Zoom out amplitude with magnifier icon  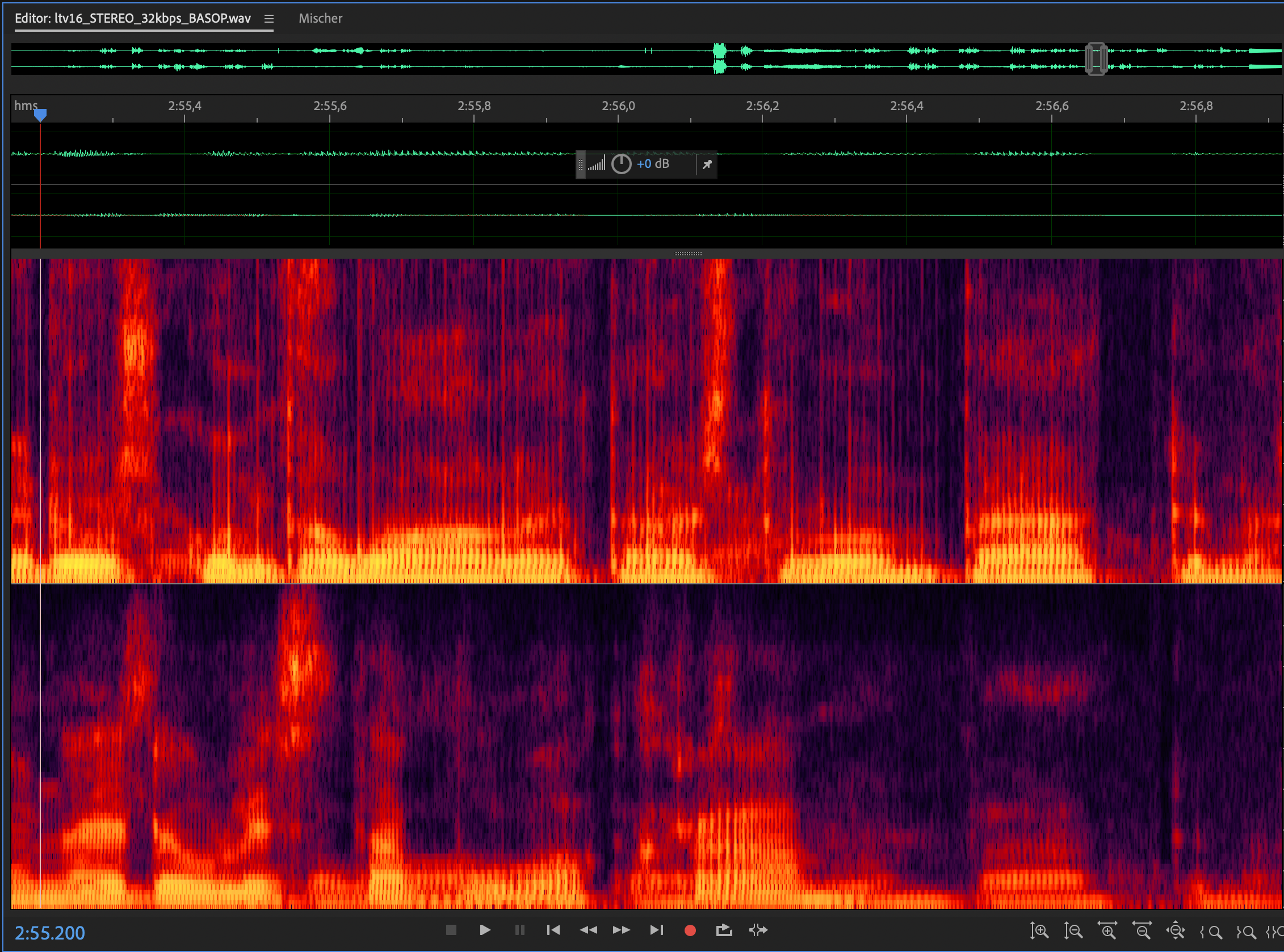pos(1073,930)
